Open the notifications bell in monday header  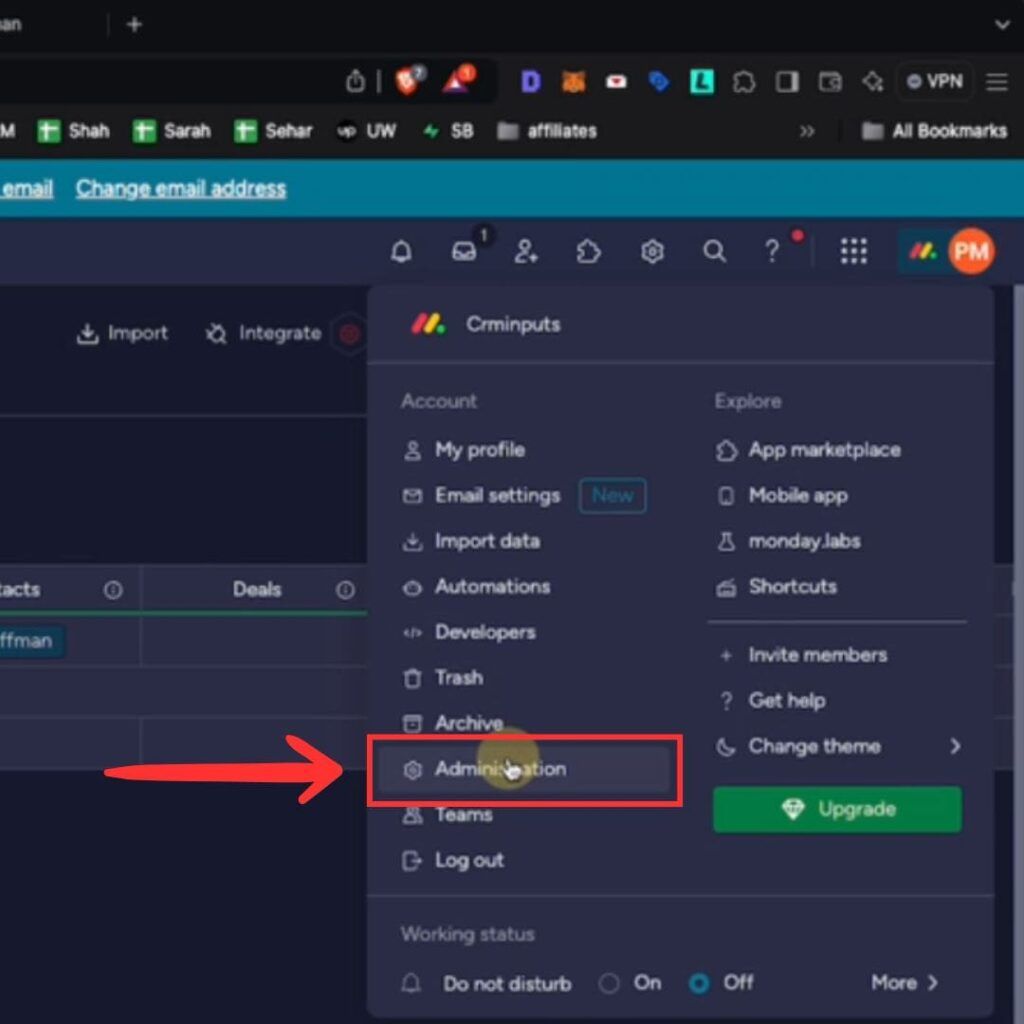pyautogui.click(x=401, y=251)
